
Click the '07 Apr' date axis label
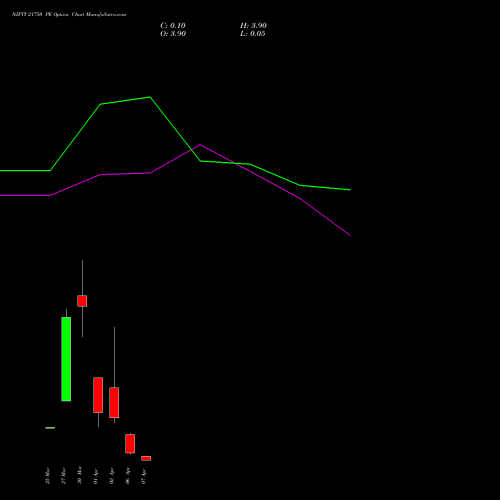point(144,476)
